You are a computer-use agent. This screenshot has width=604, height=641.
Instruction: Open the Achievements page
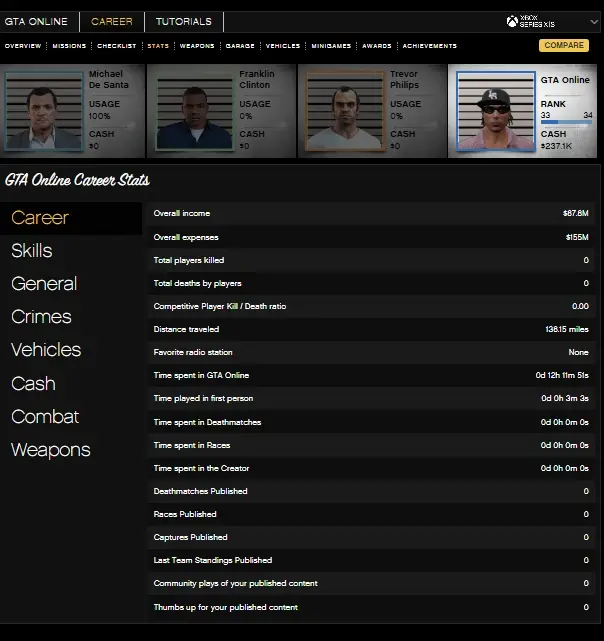tap(430, 46)
